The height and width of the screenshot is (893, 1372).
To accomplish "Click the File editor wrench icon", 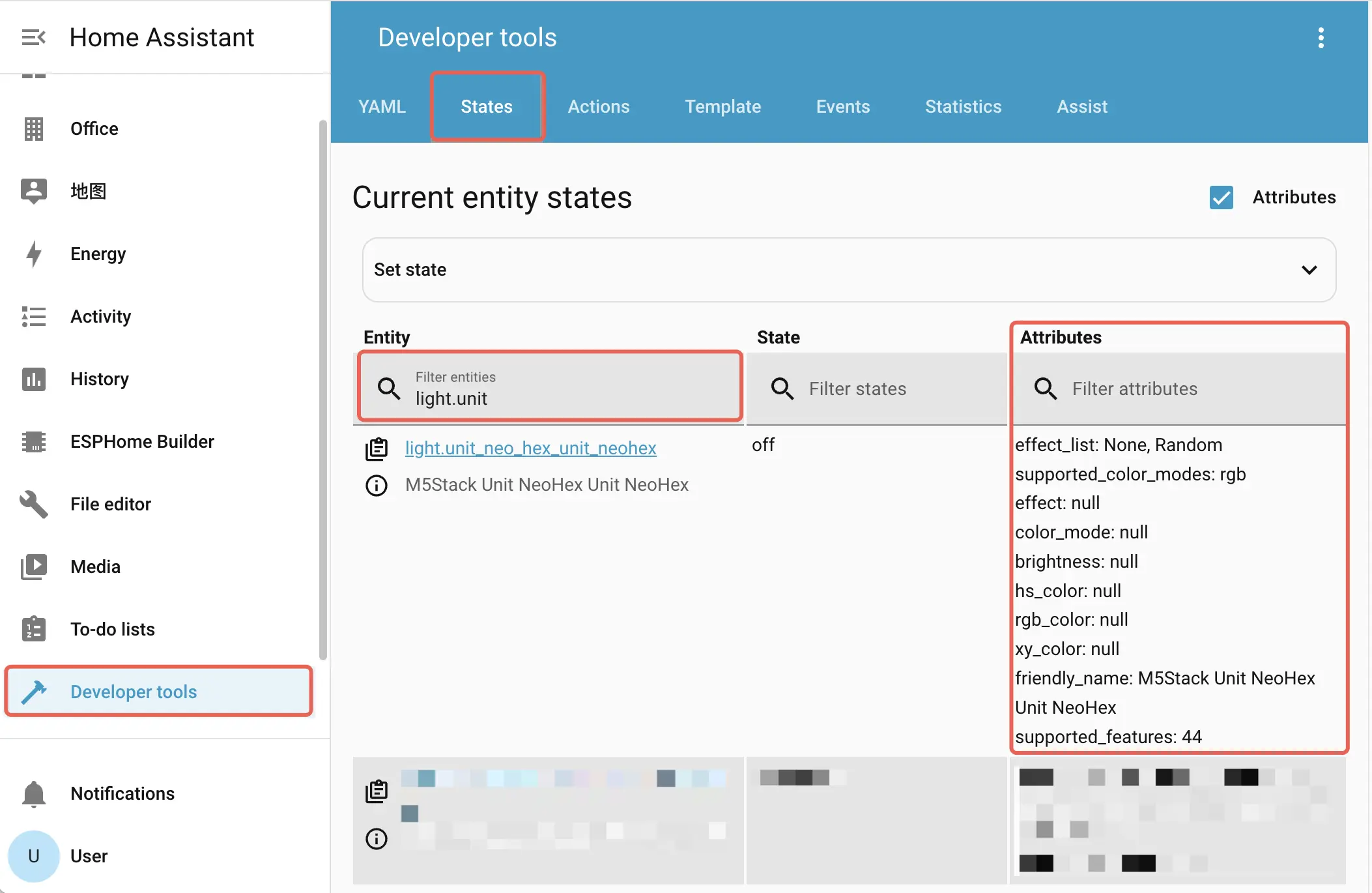I will pyautogui.click(x=33, y=505).
